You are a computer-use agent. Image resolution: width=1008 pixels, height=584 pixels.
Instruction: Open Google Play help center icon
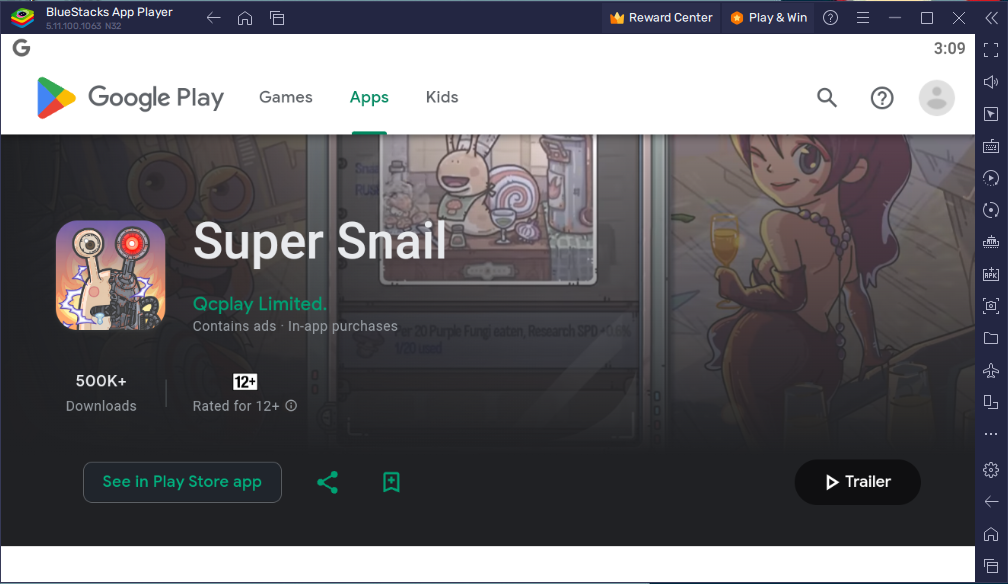882,98
